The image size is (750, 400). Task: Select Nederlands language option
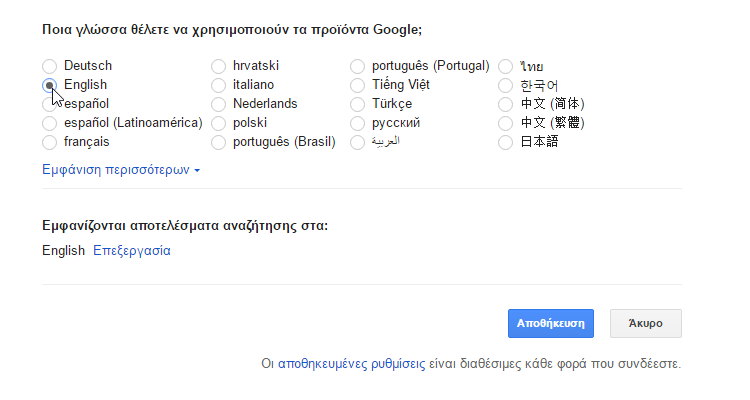click(219, 104)
